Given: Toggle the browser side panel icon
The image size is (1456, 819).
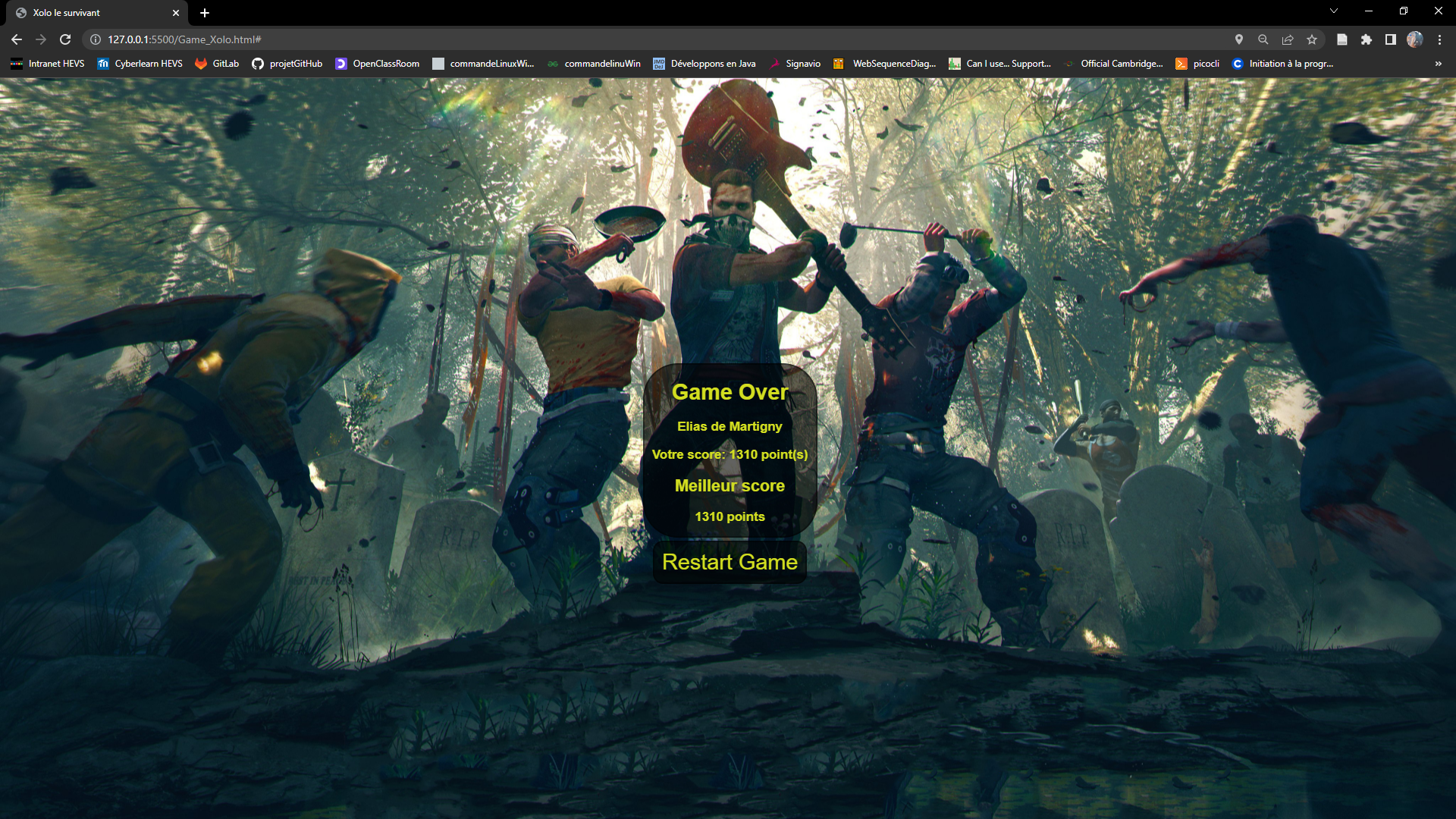Looking at the screenshot, I should click(x=1390, y=39).
